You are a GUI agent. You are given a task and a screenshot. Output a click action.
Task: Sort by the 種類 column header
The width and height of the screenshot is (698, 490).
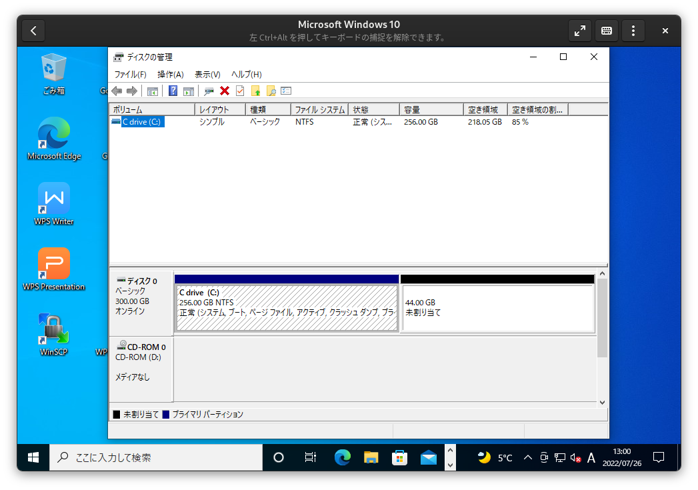pos(268,109)
